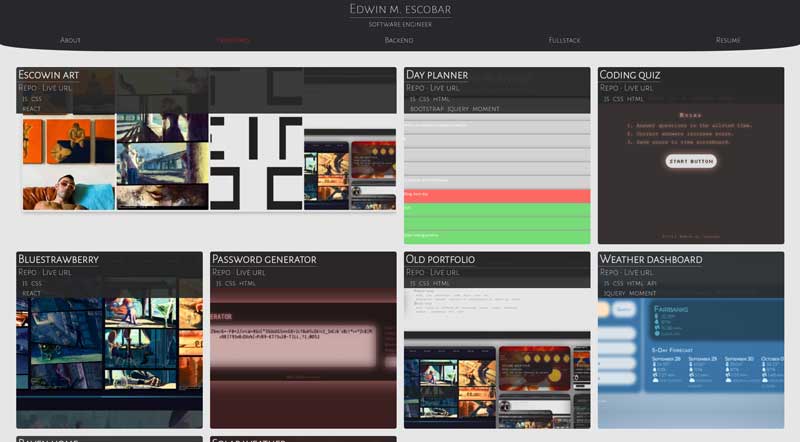The width and height of the screenshot is (800, 442).
Task: Click the Bootstrap tag on Day planner
Action: (x=427, y=109)
